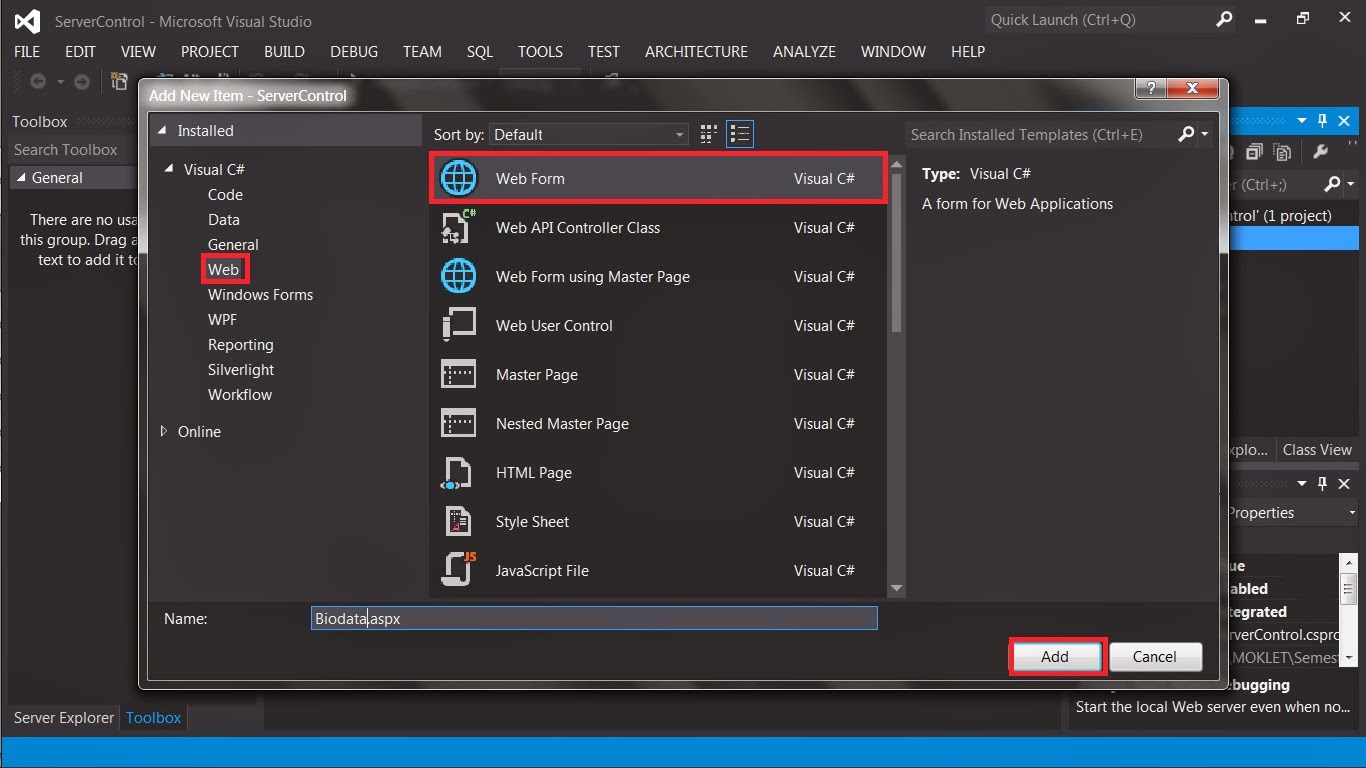Open Properties panel window position dropdown arrow
This screenshot has width=1366, height=768.
click(1302, 483)
